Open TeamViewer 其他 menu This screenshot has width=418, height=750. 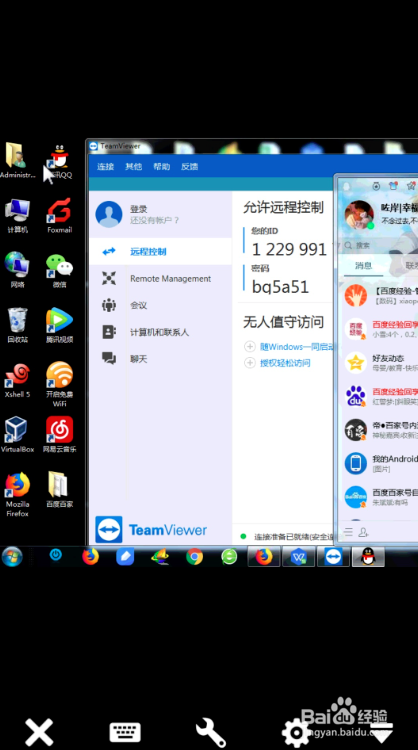(x=133, y=166)
